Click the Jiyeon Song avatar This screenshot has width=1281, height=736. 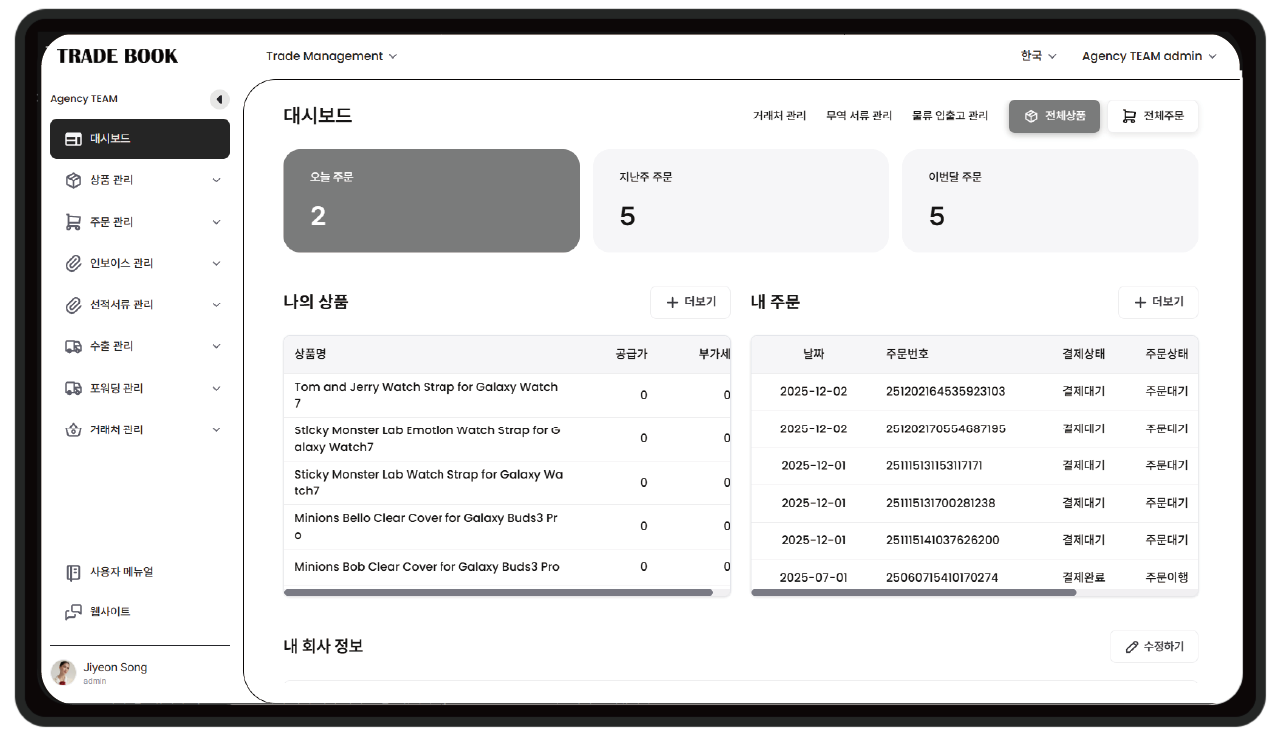click(64, 672)
